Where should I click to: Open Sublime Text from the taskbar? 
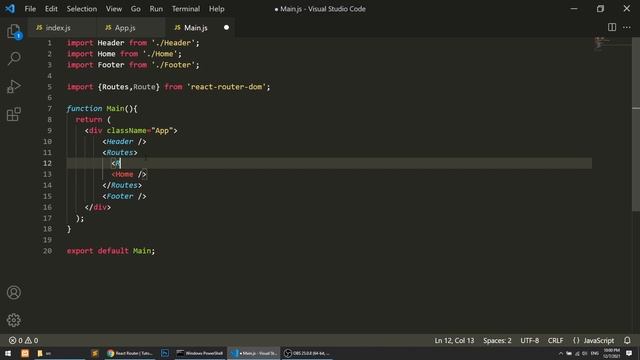click(95, 353)
